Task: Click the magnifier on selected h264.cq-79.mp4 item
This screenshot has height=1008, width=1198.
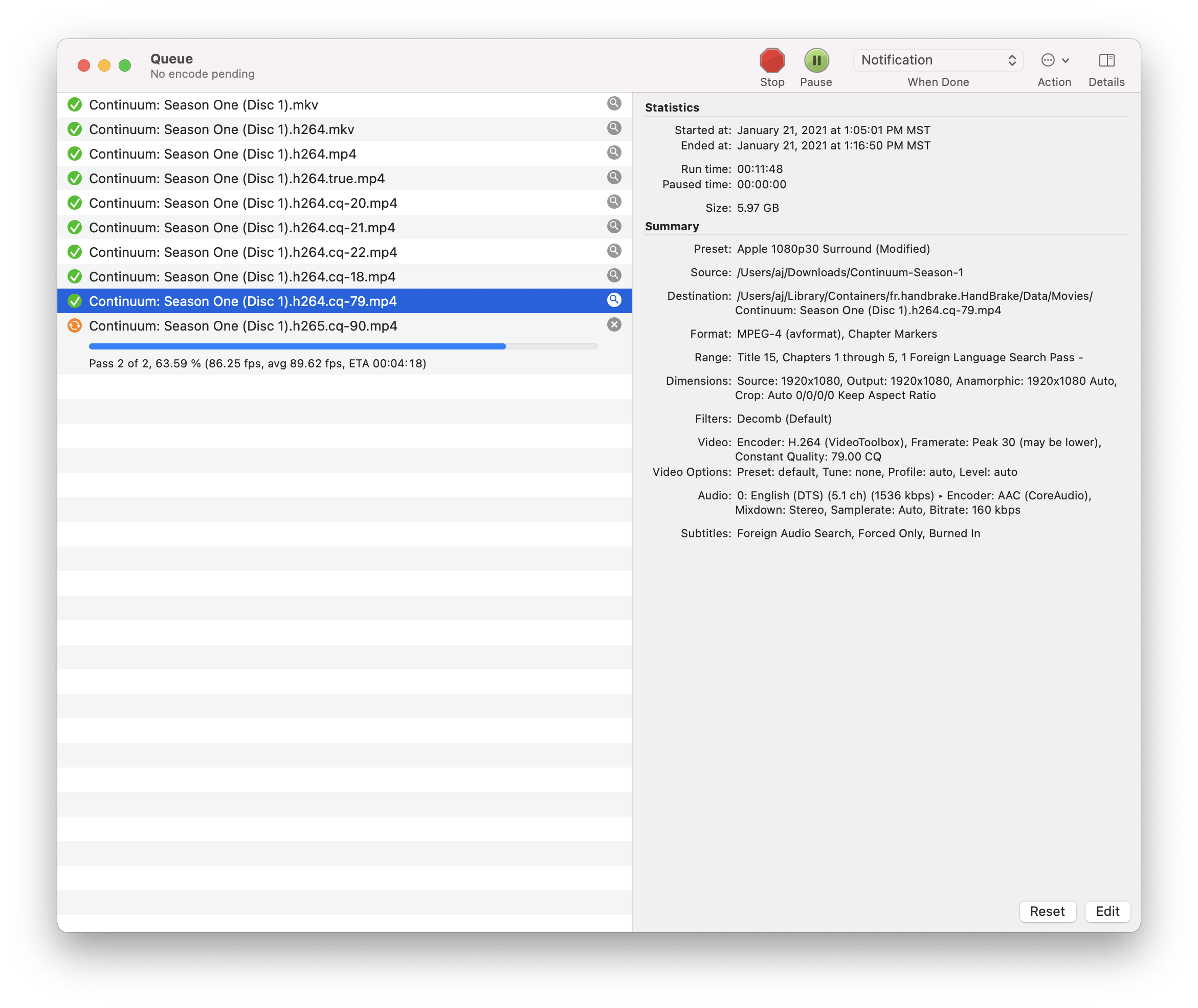Action: coord(615,300)
